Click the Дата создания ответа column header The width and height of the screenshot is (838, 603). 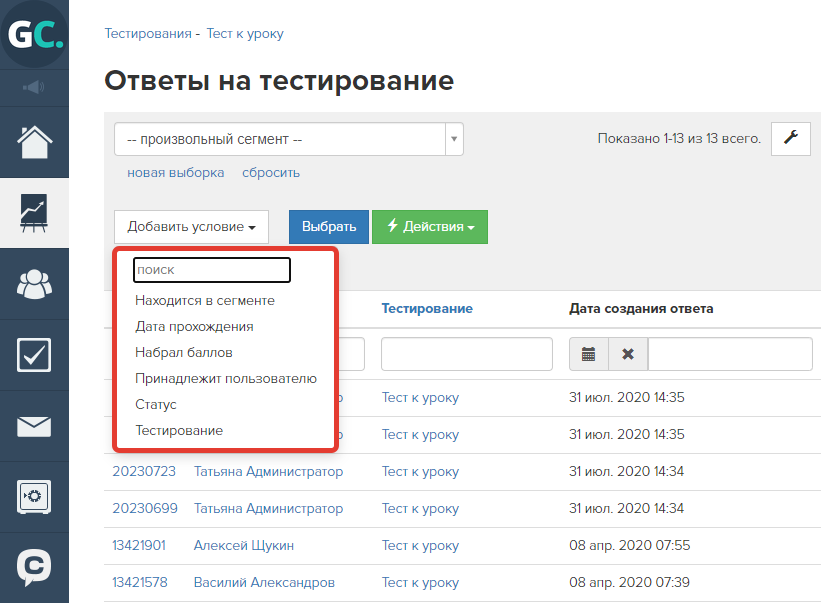[x=641, y=308]
